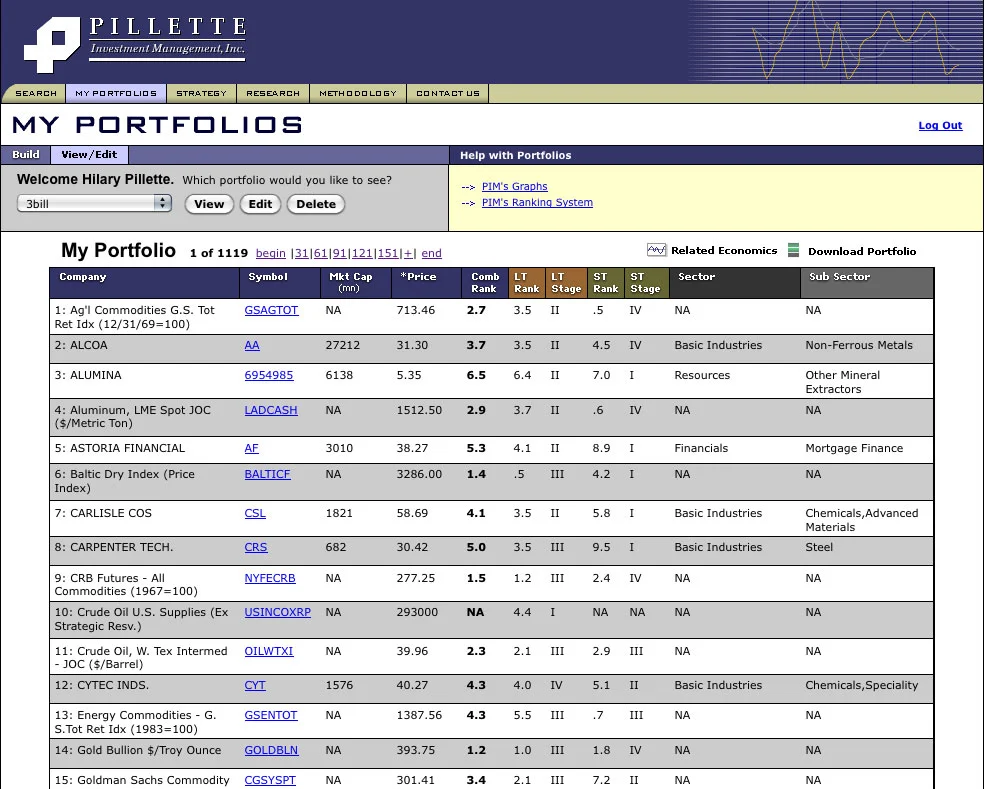Open the Methodology nav tab
Image resolution: width=984 pixels, height=789 pixels.
click(358, 94)
